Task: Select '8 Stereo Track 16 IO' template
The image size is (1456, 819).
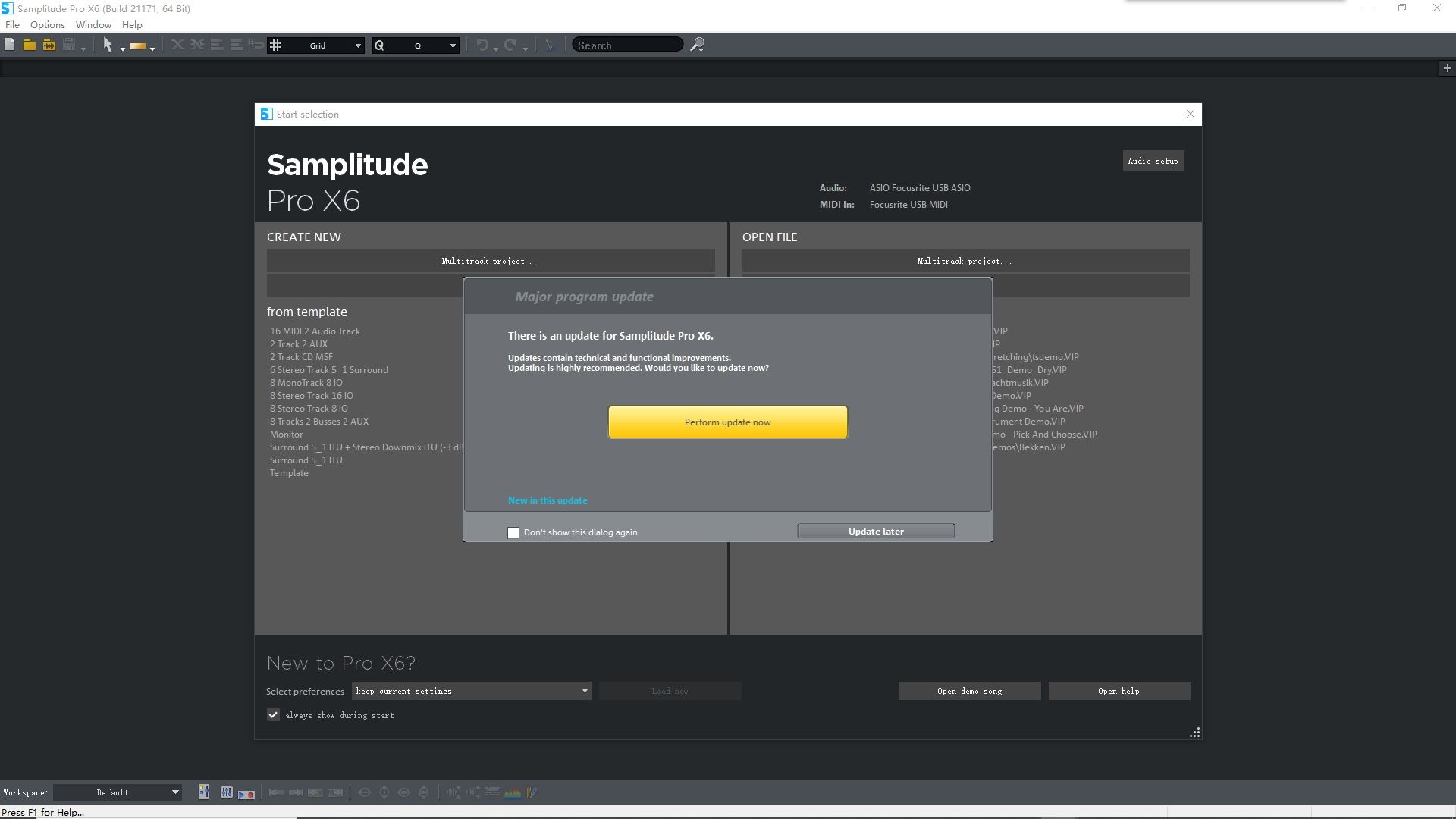Action: click(311, 395)
